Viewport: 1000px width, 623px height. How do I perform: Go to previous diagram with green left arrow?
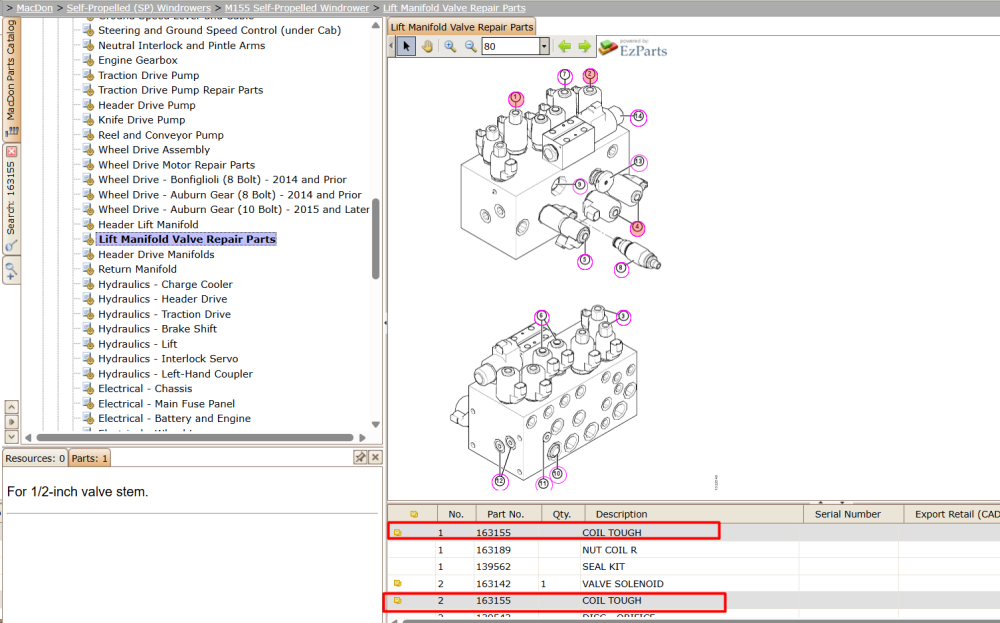point(564,46)
